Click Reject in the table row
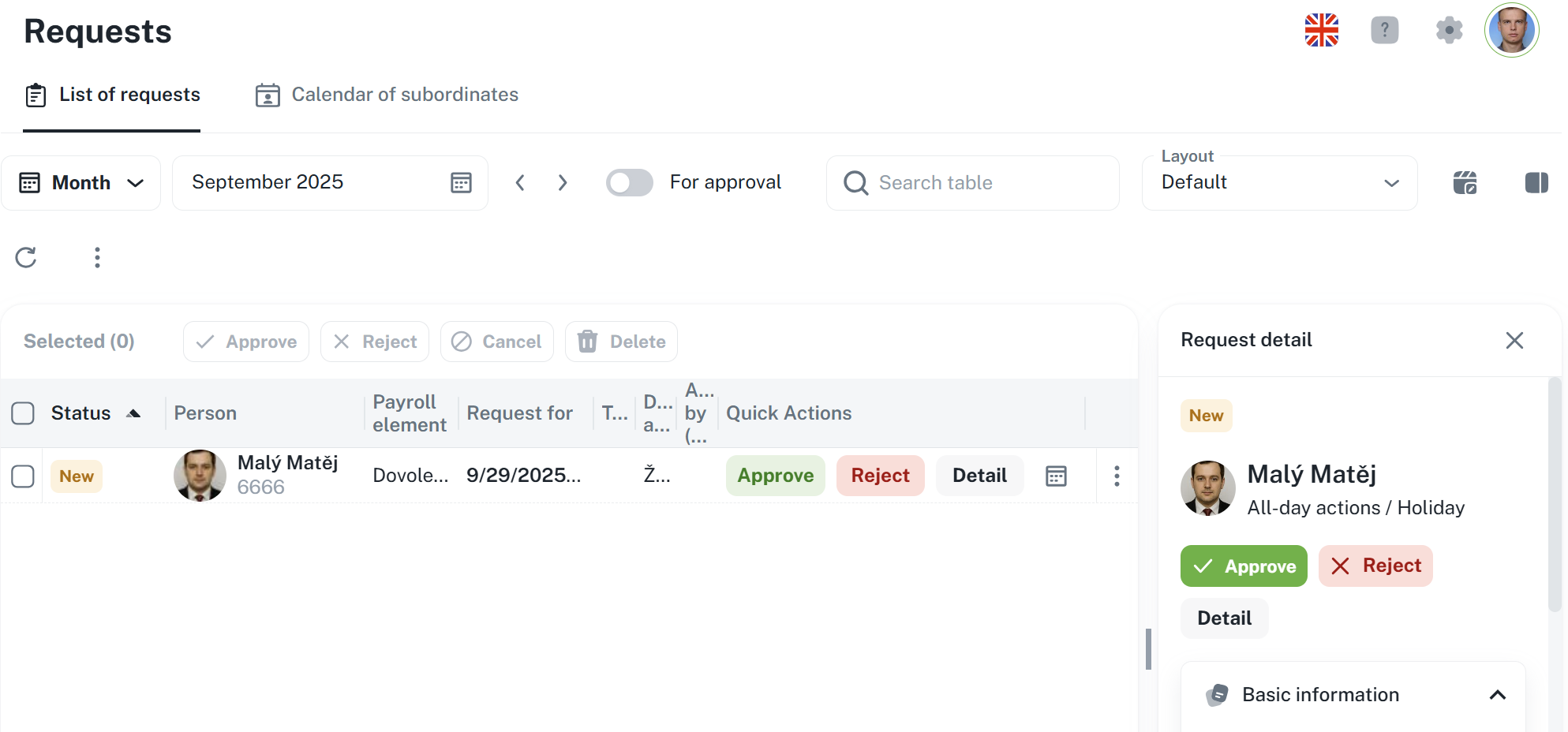Viewport: 1568px width, 732px height. click(x=880, y=476)
